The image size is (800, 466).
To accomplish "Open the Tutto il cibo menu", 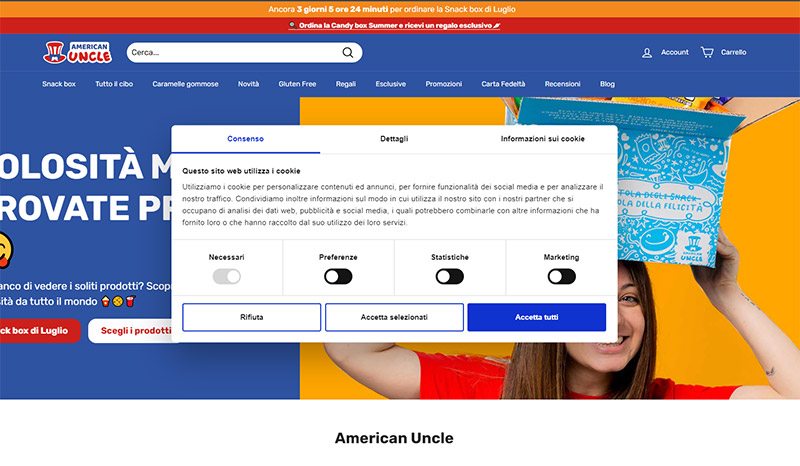I will pos(114,84).
